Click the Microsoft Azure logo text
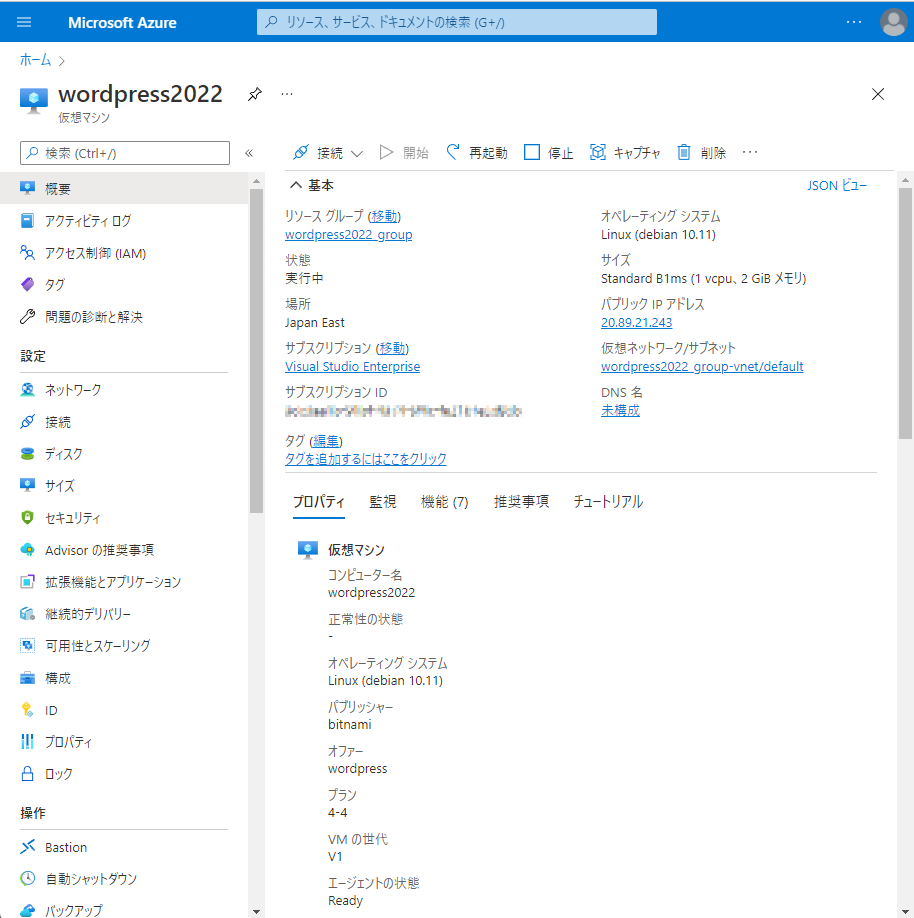This screenshot has width=914, height=918. point(122,22)
